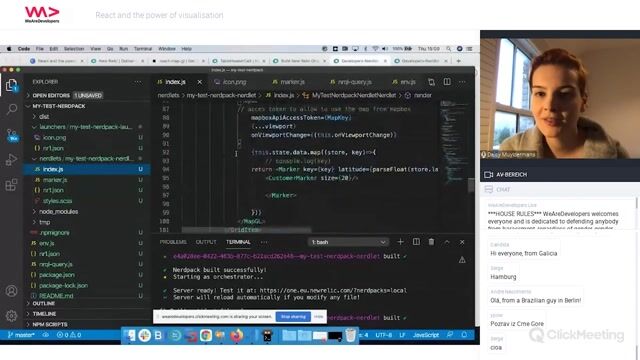Open the Manage gear icon
This screenshot has height=360, width=640.
point(11,316)
